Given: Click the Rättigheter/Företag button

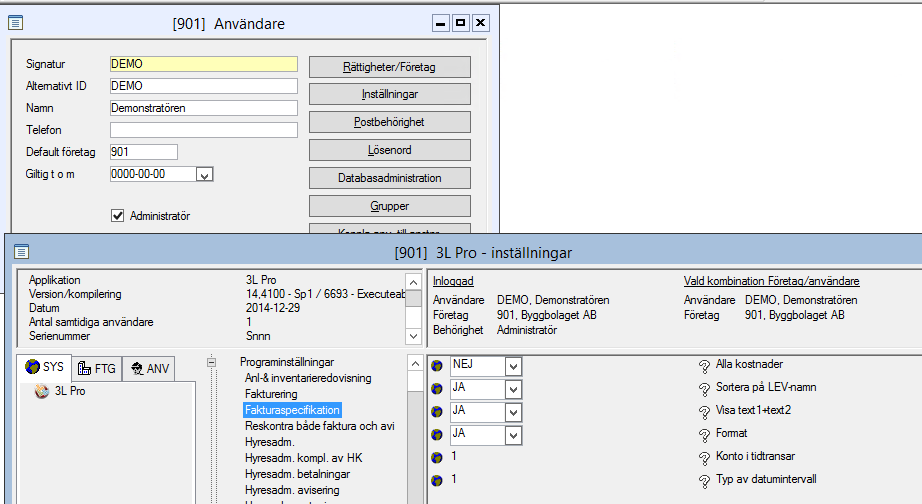Looking at the screenshot, I should coord(390,67).
